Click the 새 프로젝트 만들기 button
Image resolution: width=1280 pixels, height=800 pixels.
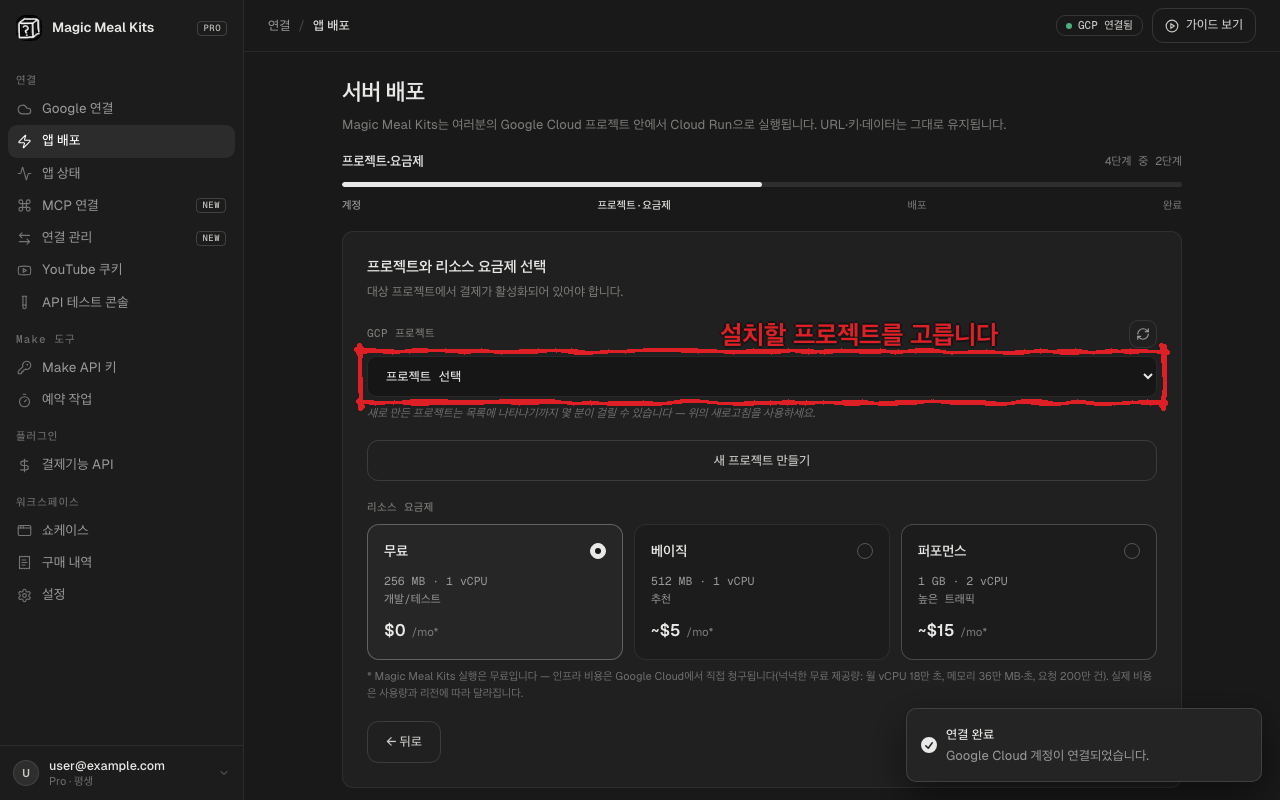[762, 461]
